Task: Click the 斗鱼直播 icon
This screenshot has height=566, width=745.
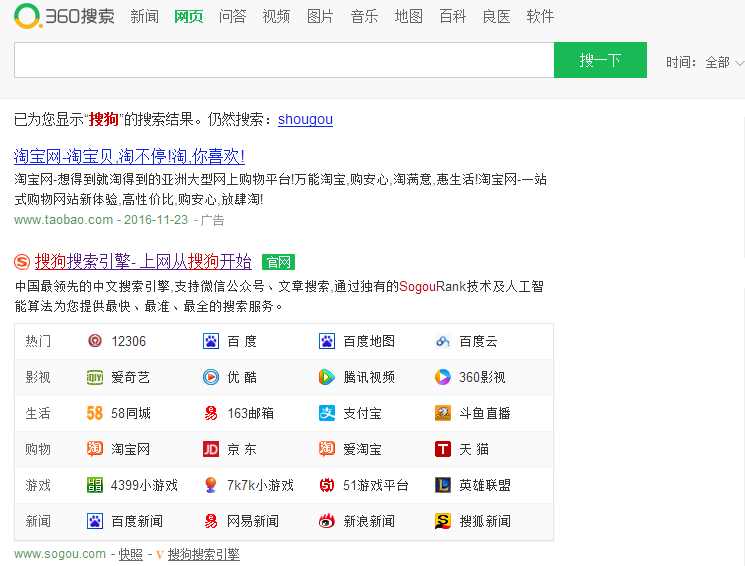Action: coord(443,413)
